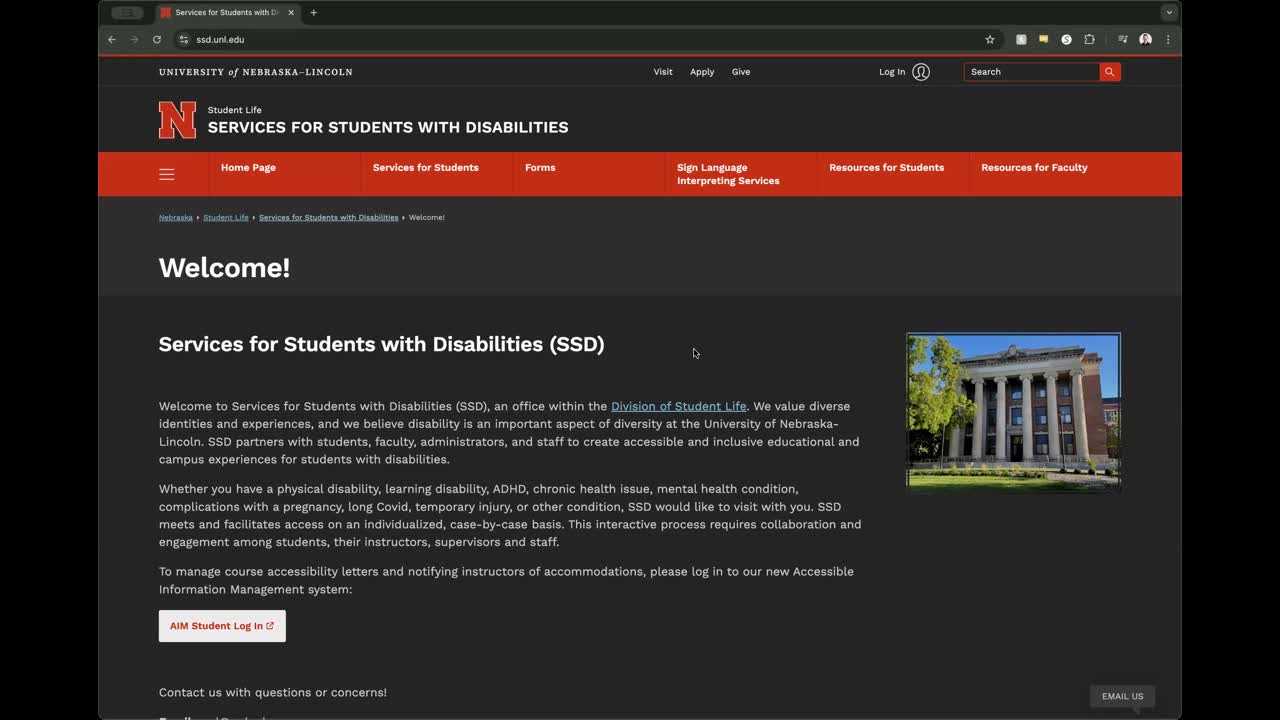This screenshot has width=1280, height=720.
Task: Click the EMAIL US chat button
Action: click(1122, 696)
